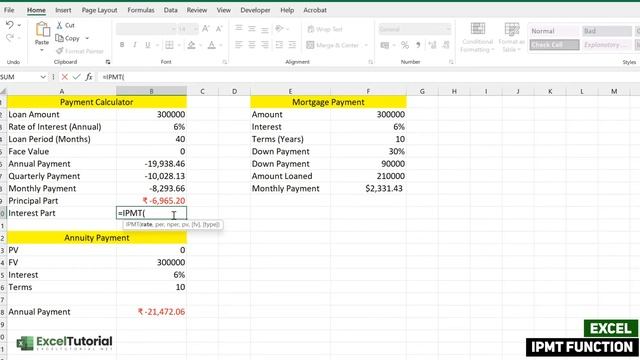Image resolution: width=640 pixels, height=360 pixels.
Task: Open the font name dropdown
Action: pos(173,29)
